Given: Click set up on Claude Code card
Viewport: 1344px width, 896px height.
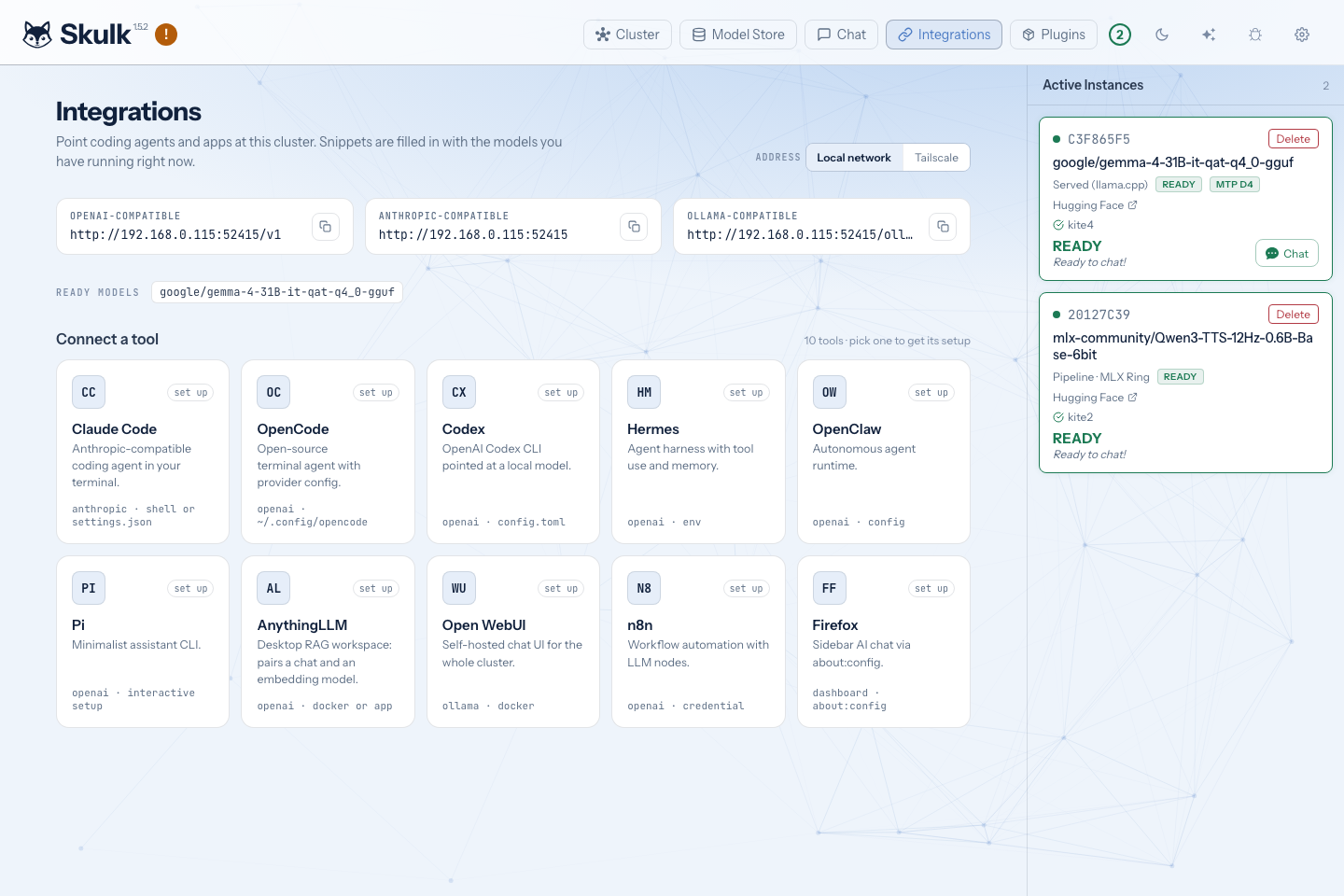Looking at the screenshot, I should click(191, 393).
